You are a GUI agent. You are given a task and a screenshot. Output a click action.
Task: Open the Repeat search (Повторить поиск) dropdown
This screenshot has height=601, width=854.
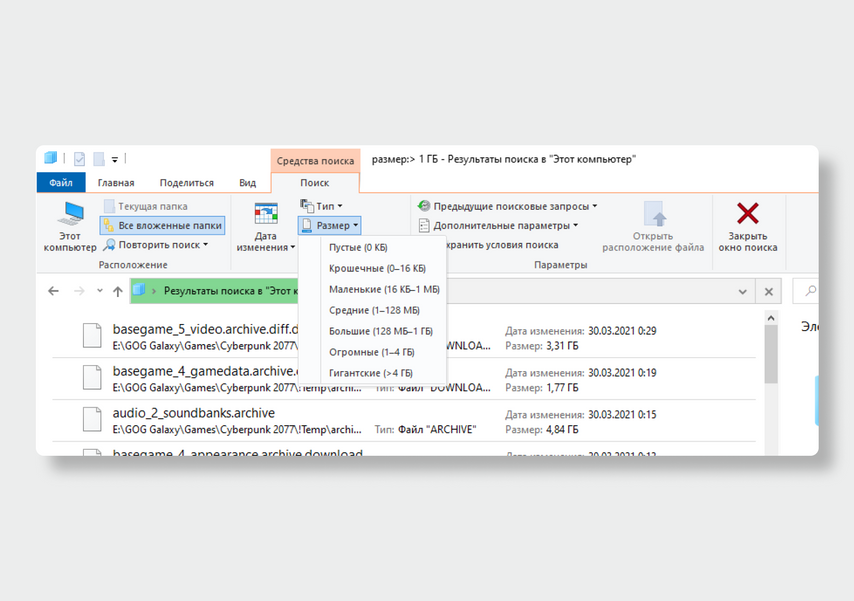click(x=156, y=245)
